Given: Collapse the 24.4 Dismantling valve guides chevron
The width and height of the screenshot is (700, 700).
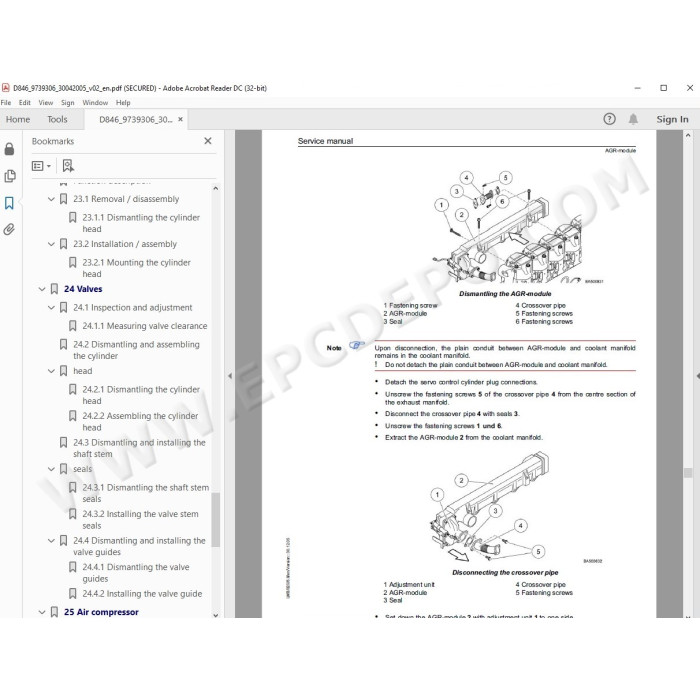Looking at the screenshot, I should [x=51, y=541].
